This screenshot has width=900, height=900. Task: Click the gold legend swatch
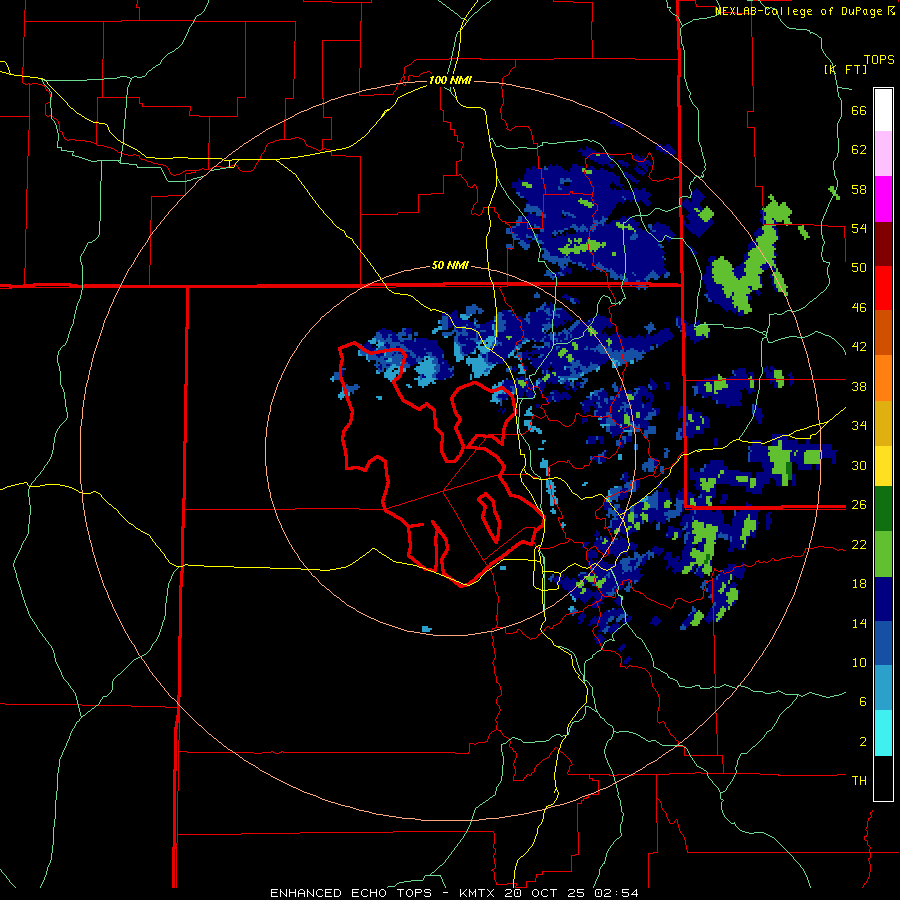coord(883,423)
